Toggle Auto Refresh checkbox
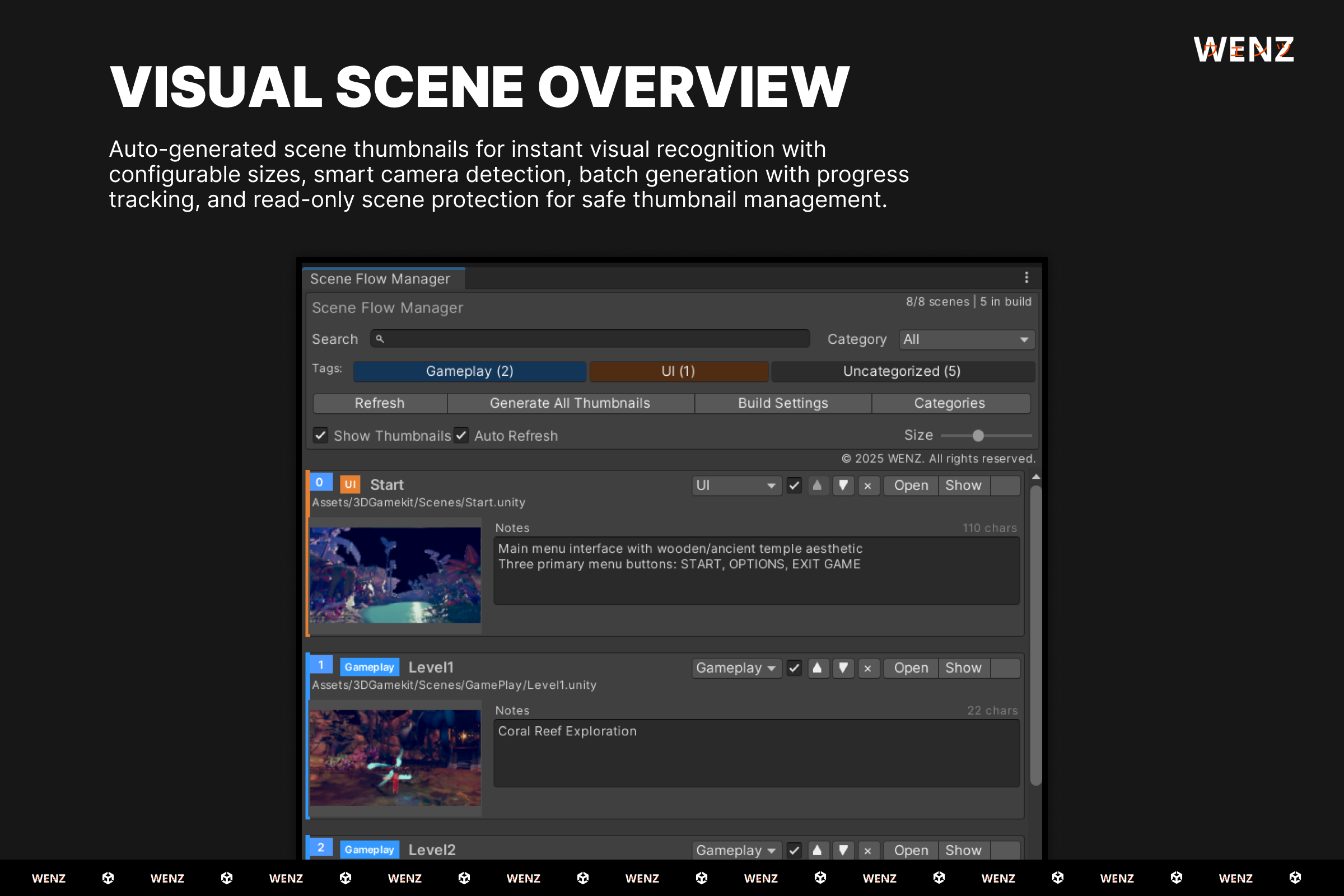The height and width of the screenshot is (896, 1344). [461, 436]
